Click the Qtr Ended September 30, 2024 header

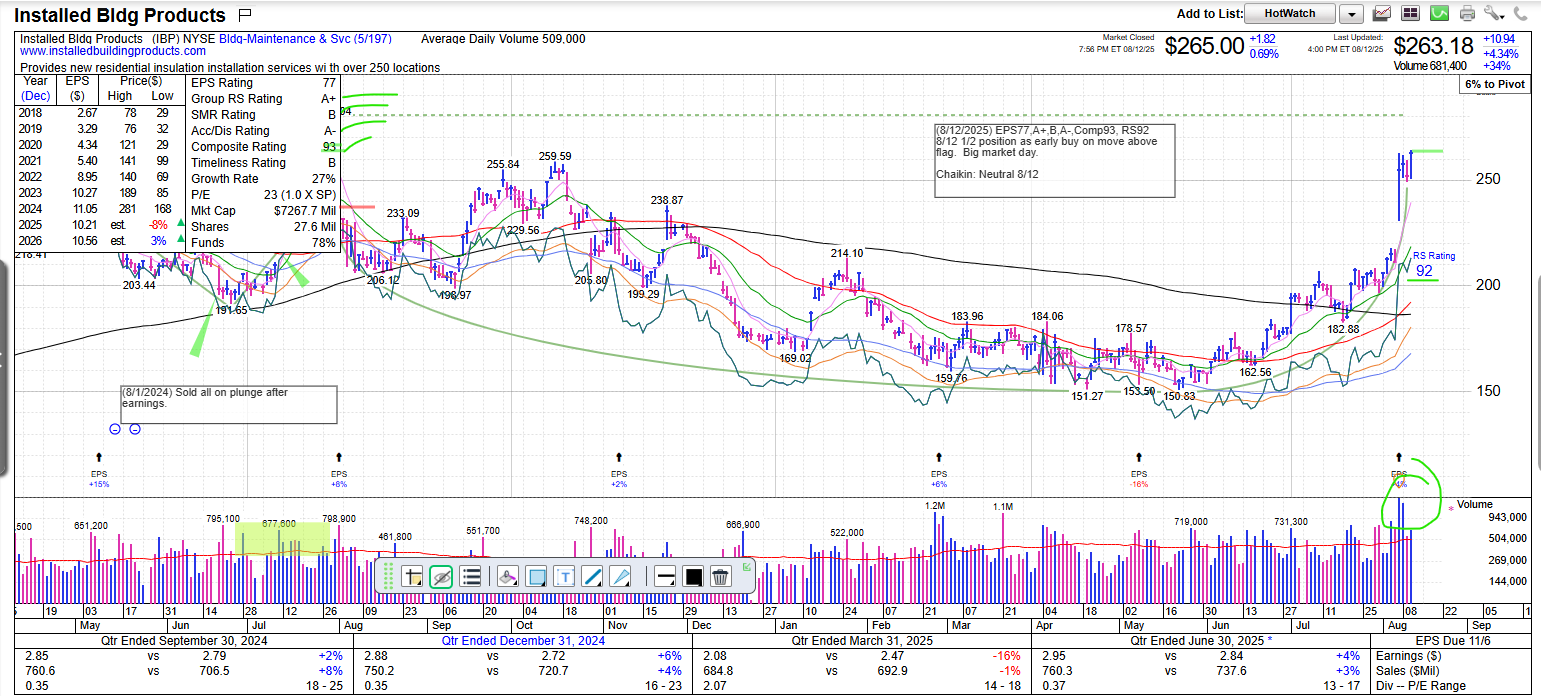click(x=182, y=641)
